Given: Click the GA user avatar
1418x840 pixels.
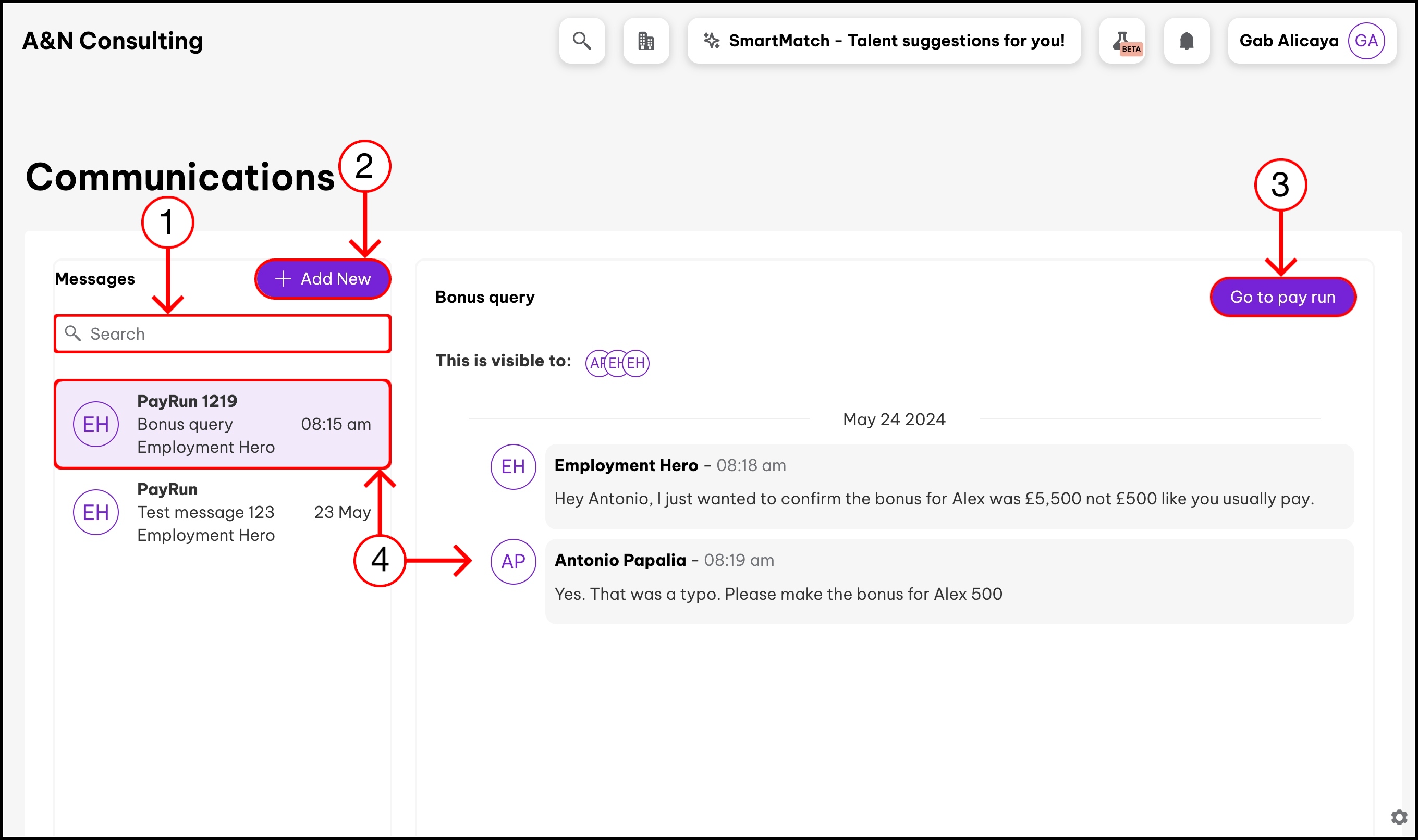Looking at the screenshot, I should pyautogui.click(x=1366, y=41).
